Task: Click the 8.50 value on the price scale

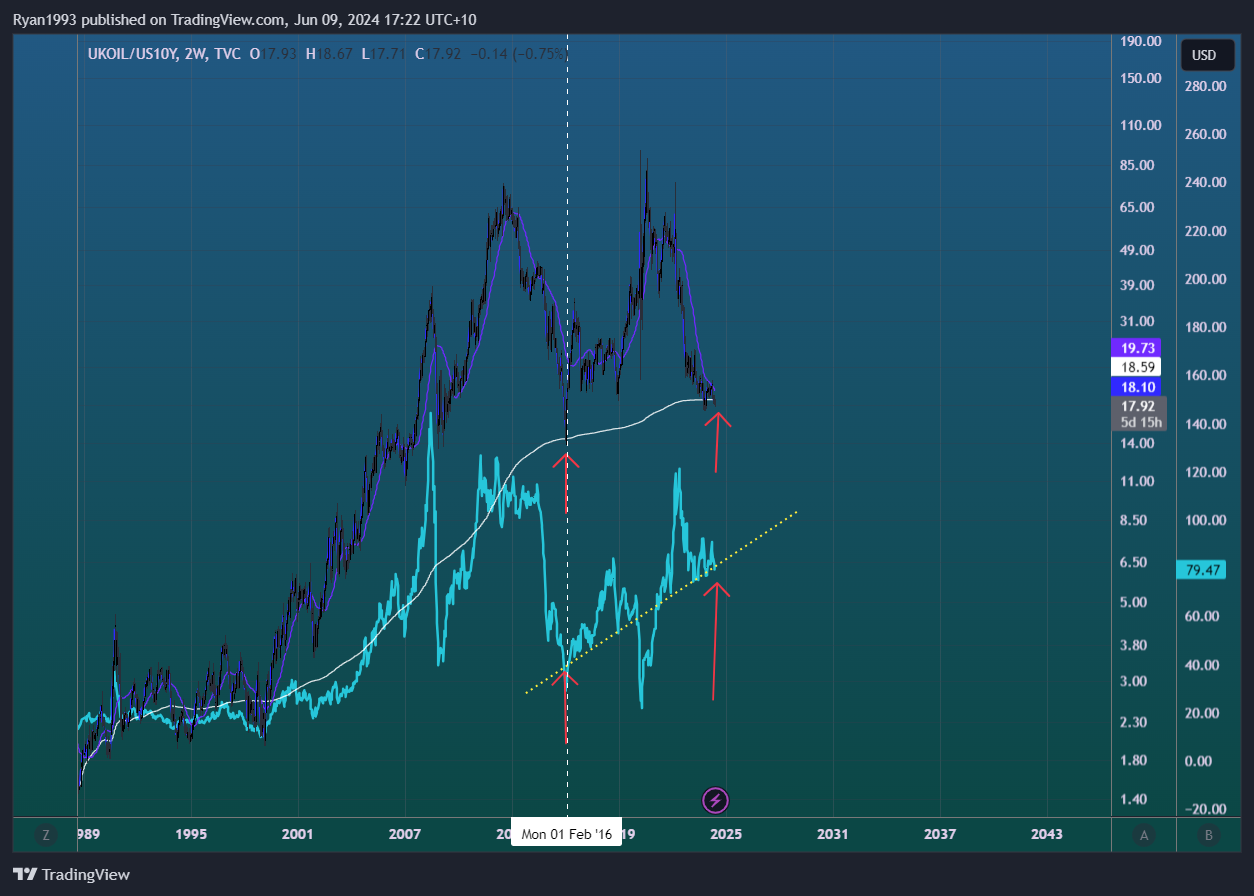Action: coord(1134,520)
